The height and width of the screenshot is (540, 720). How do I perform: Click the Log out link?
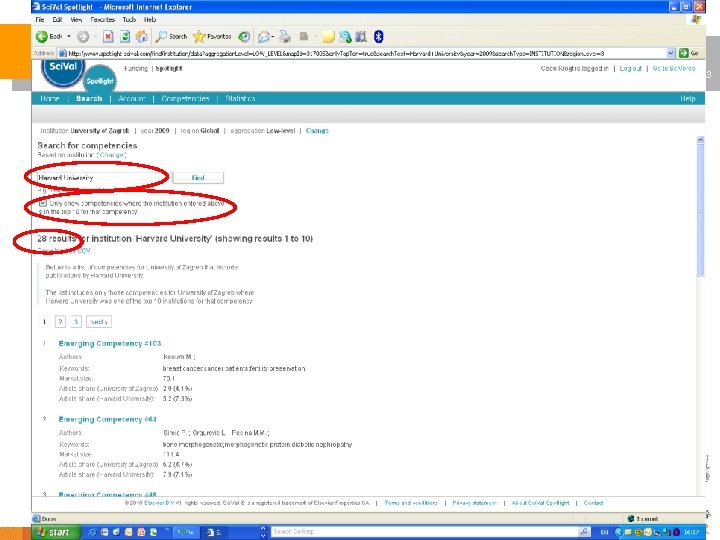click(630, 68)
